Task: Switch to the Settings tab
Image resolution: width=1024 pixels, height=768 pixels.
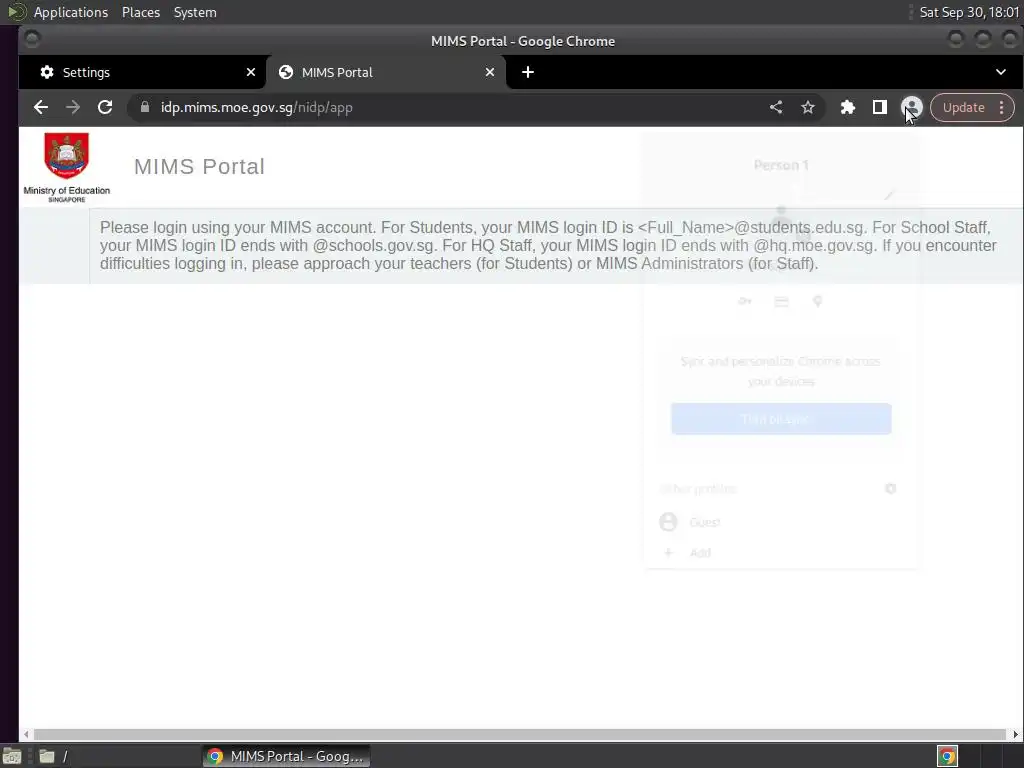Action: click(x=142, y=72)
